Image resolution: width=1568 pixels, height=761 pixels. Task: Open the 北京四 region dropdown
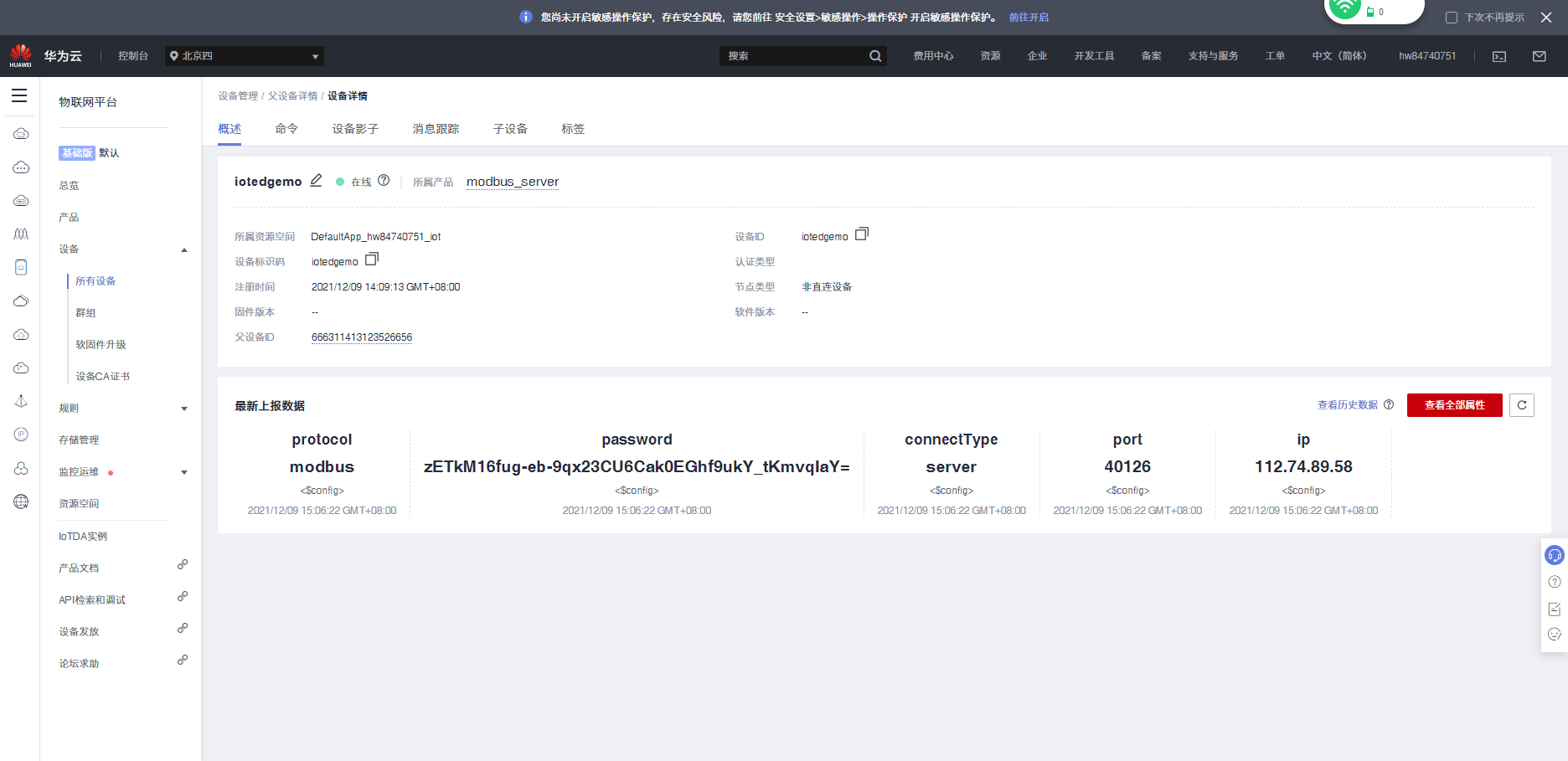pyautogui.click(x=245, y=56)
